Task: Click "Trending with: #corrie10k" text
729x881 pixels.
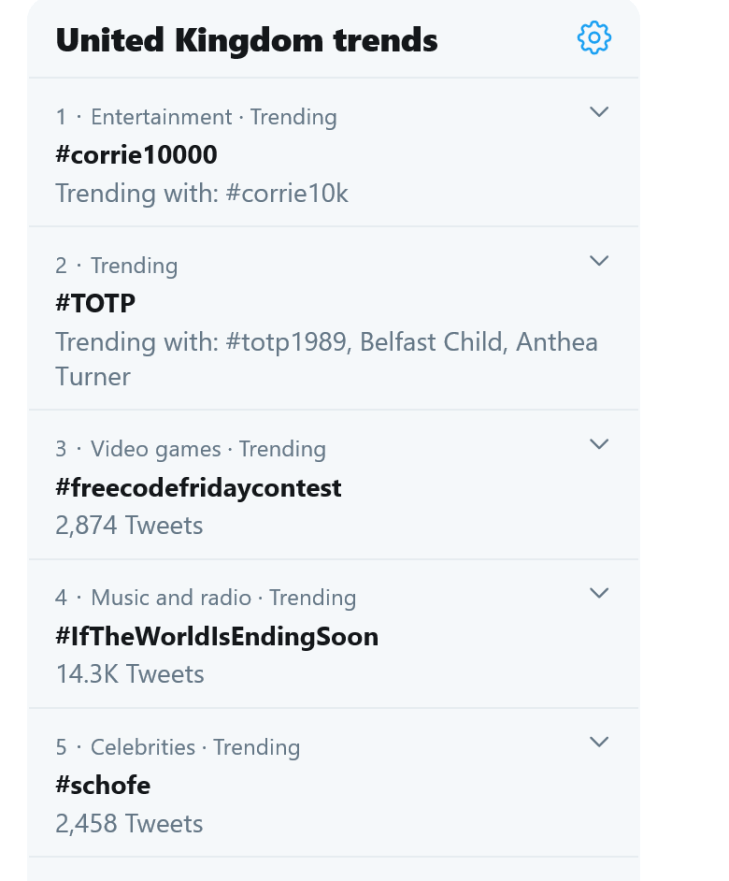Action: point(202,192)
